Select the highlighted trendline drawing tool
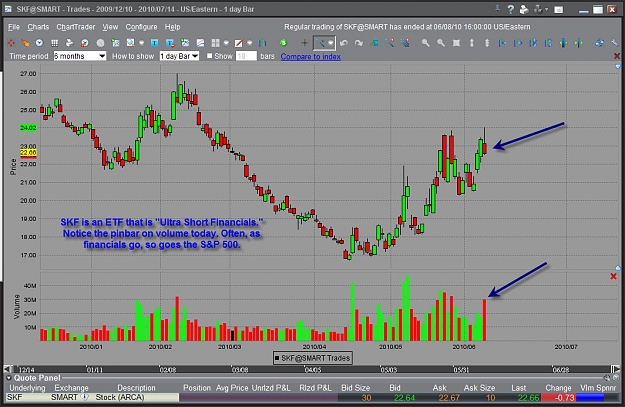This screenshot has width=625, height=407. pyautogui.click(x=320, y=43)
